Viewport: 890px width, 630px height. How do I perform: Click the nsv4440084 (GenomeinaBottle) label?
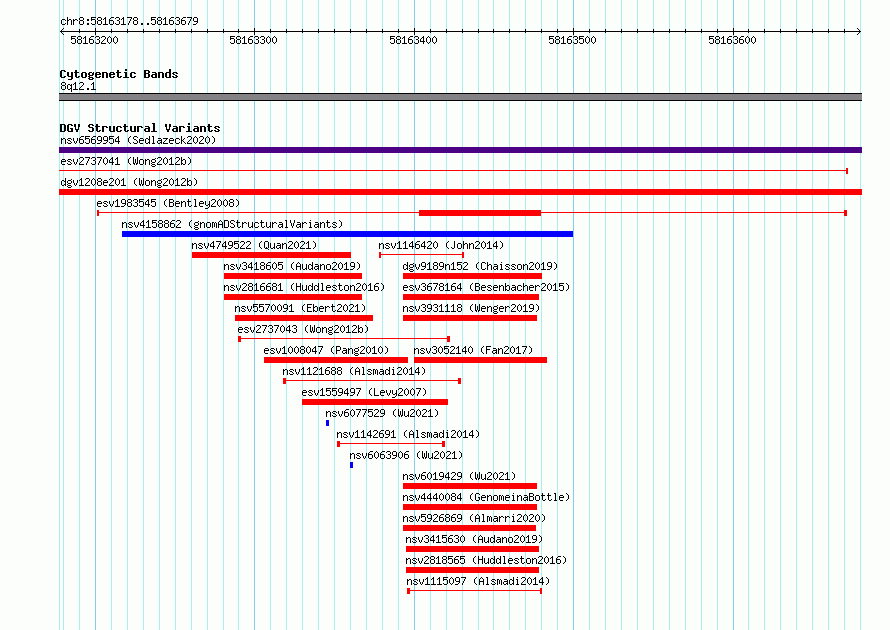pos(486,497)
